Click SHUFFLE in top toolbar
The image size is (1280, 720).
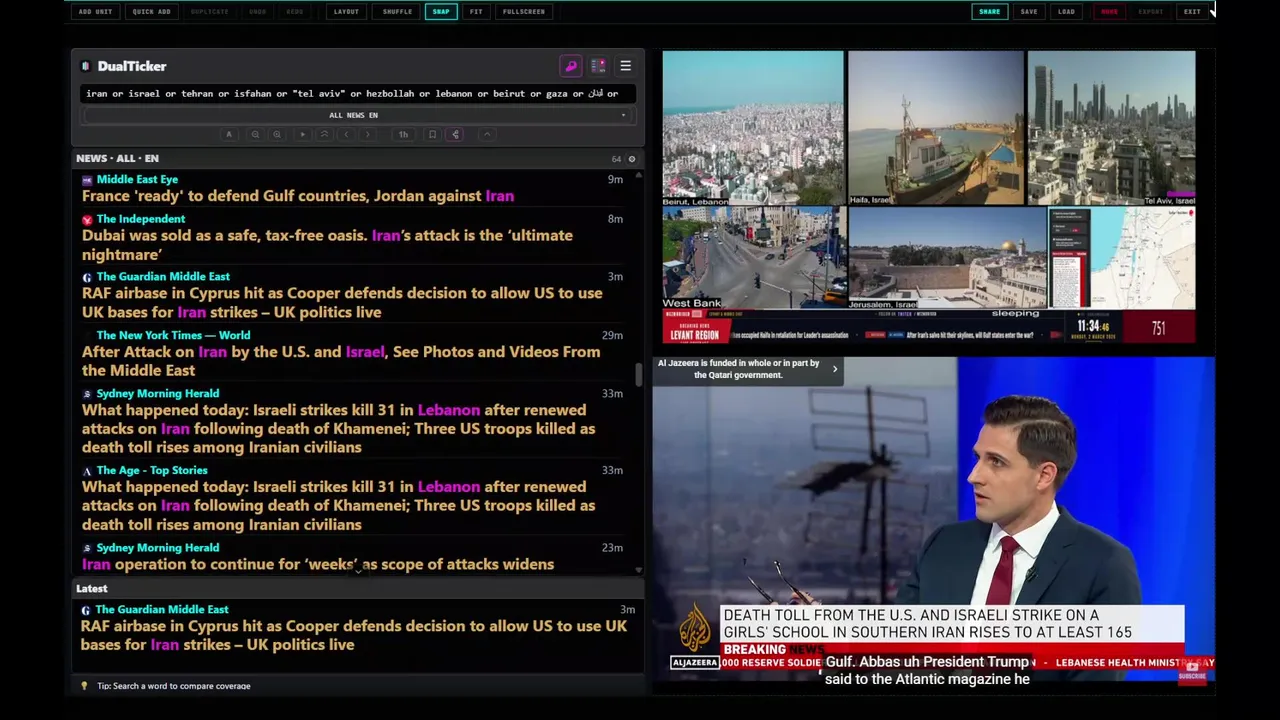click(x=397, y=12)
